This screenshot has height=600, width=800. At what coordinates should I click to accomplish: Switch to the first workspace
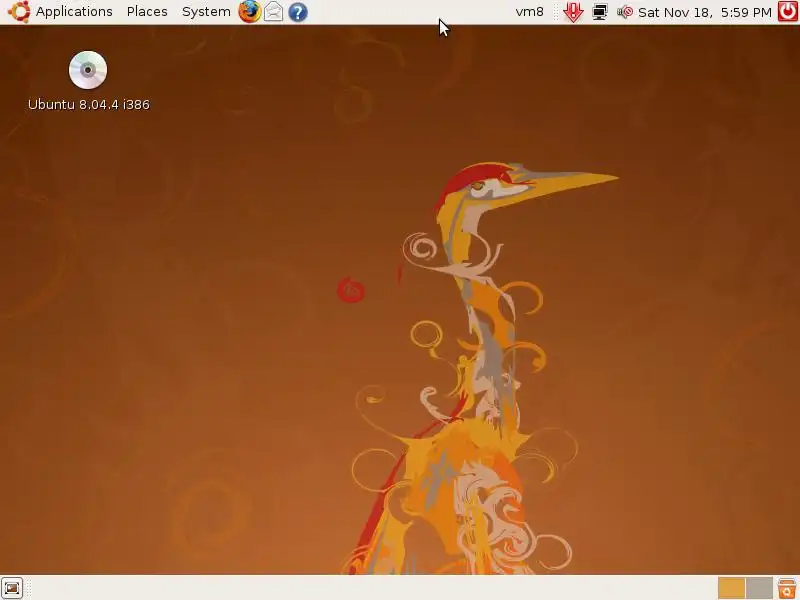tap(731, 588)
